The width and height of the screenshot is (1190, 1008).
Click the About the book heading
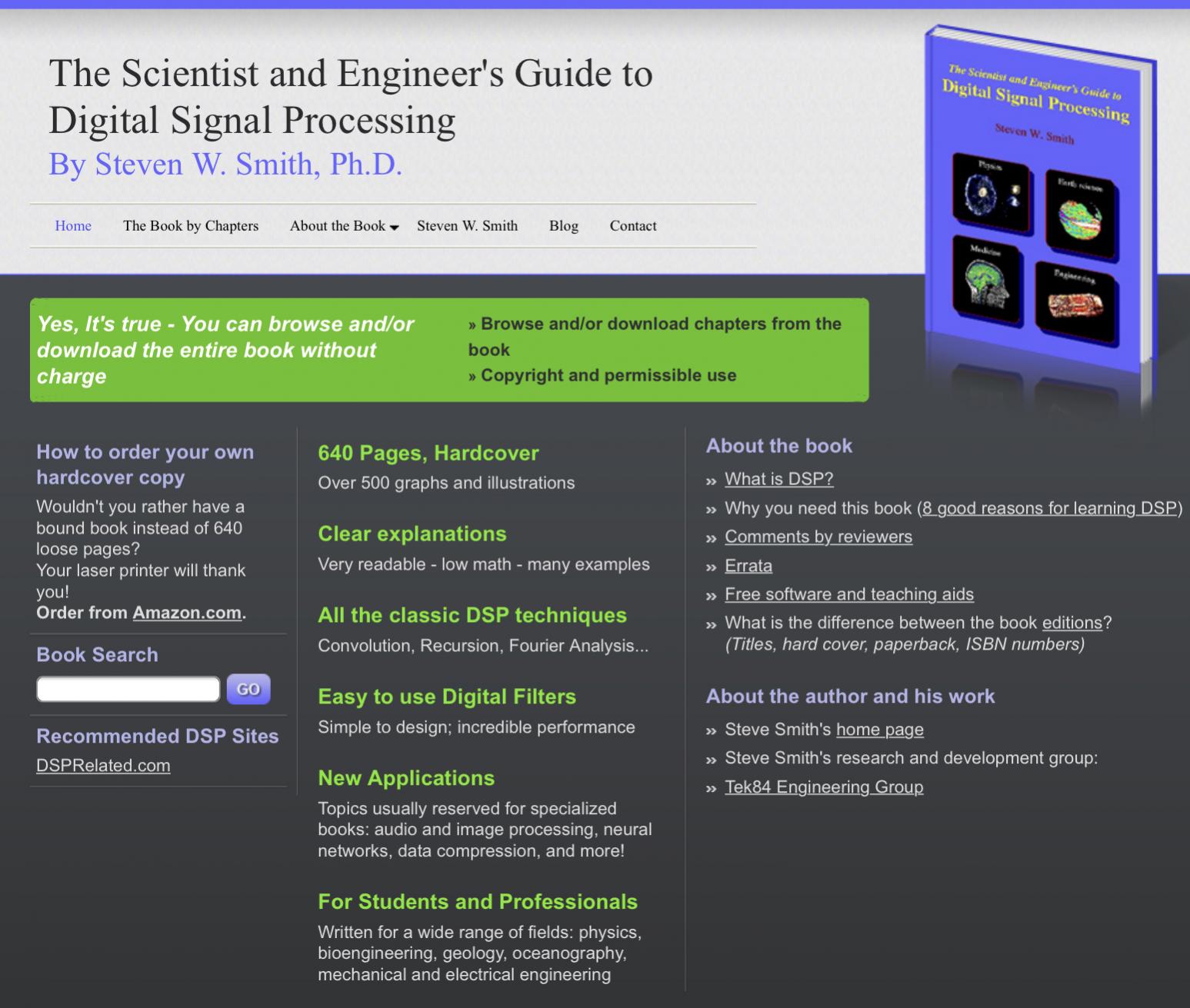click(x=779, y=446)
